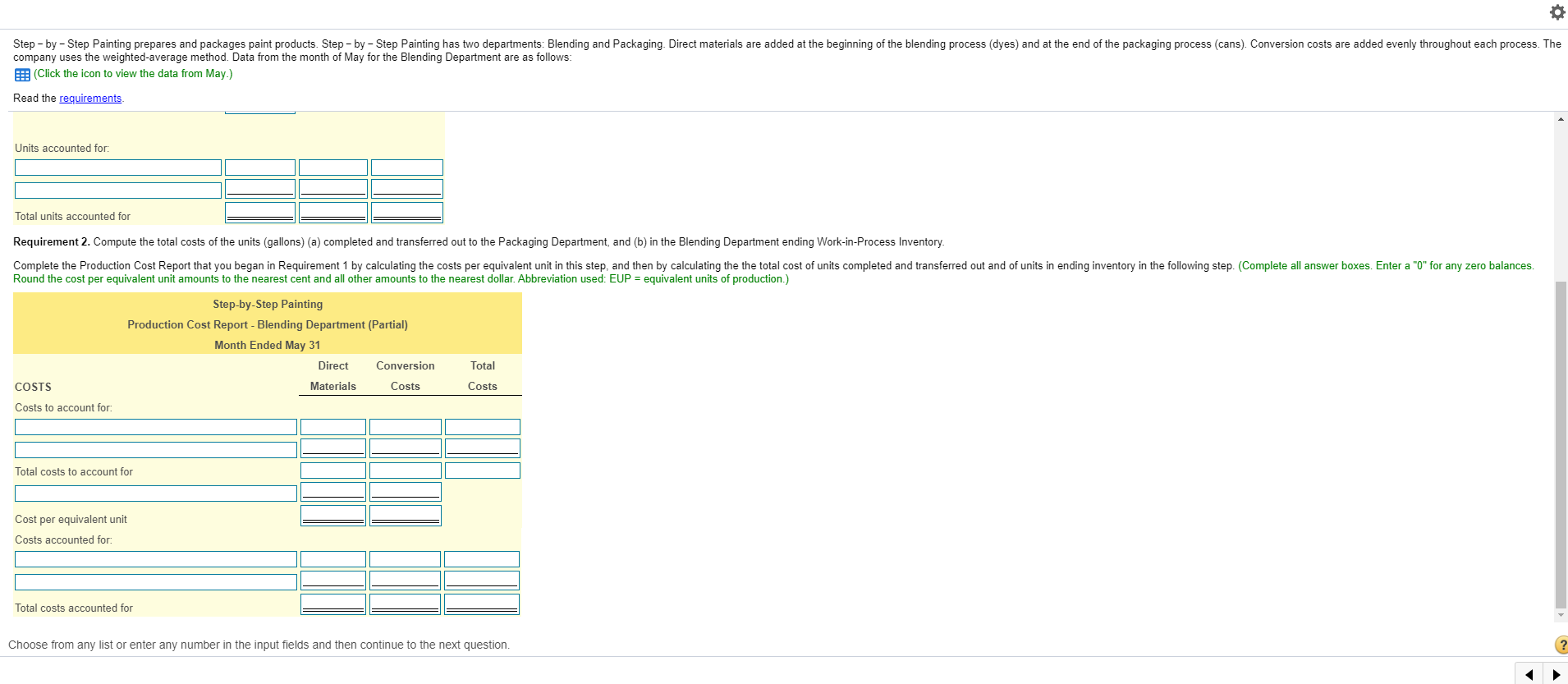Click Total Costs field in first Costs to account row
Screen dimensions: 1568x684
(483, 427)
